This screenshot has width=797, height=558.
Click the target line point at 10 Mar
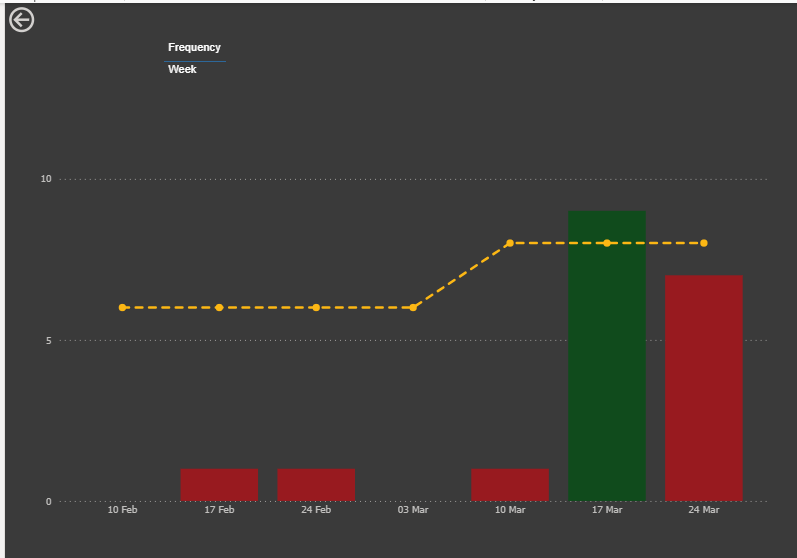(x=510, y=243)
